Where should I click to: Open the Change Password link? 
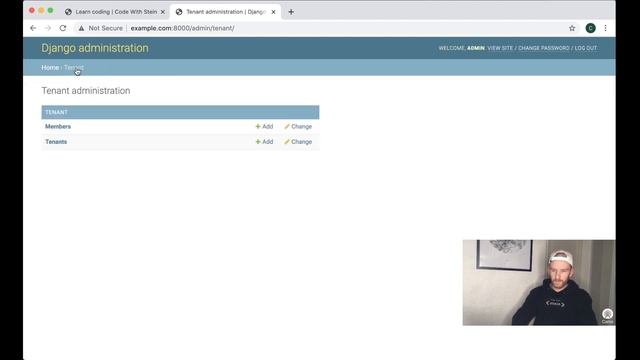pos(544,48)
